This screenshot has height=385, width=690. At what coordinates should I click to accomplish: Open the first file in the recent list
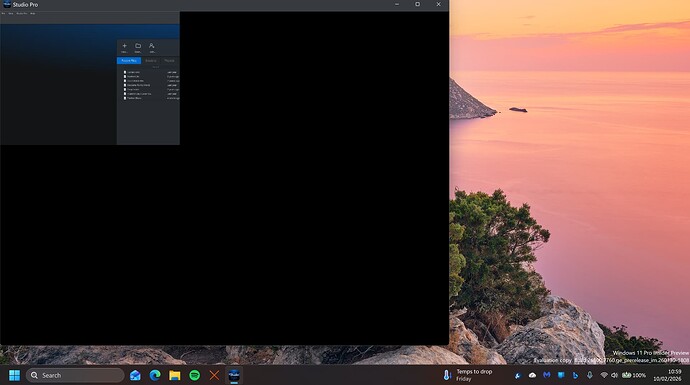click(151, 72)
